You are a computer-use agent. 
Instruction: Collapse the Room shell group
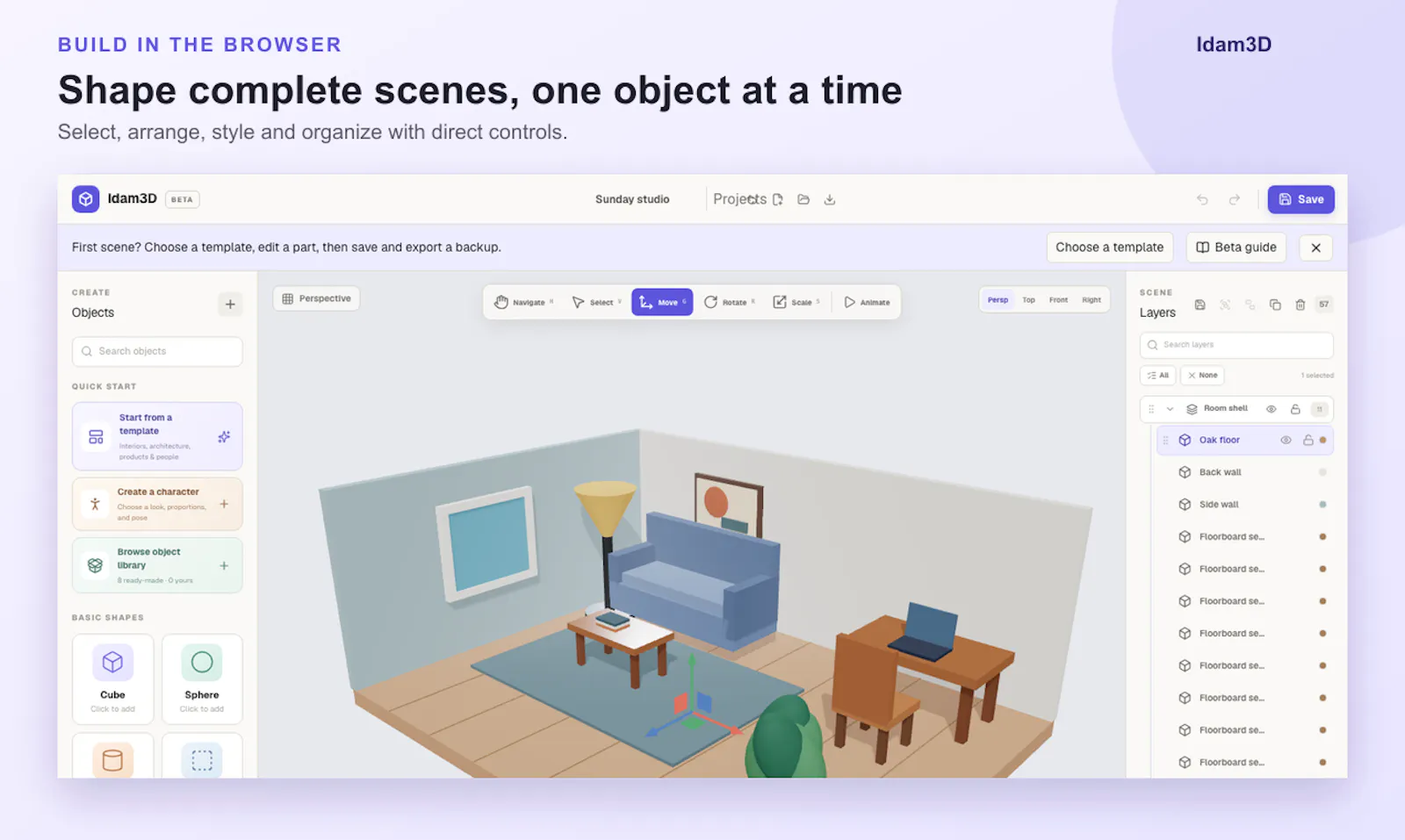click(1170, 409)
